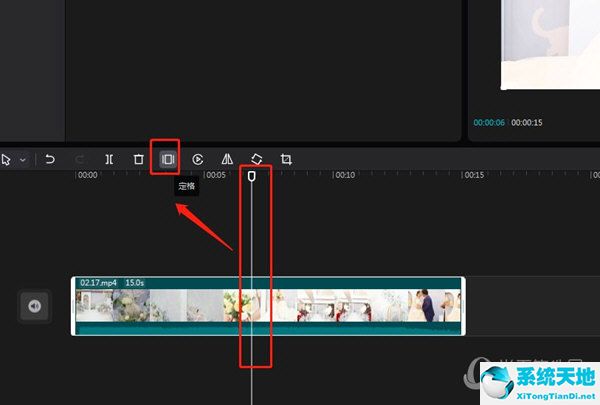Image resolution: width=600 pixels, height=405 pixels.
Task: Click the greyed-out redo arrow
Action: tap(79, 159)
